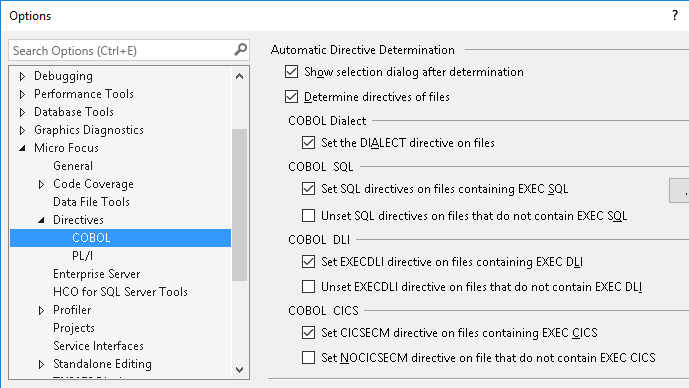
Task: Toggle Show selection dialog after determination
Action: pos(291,72)
